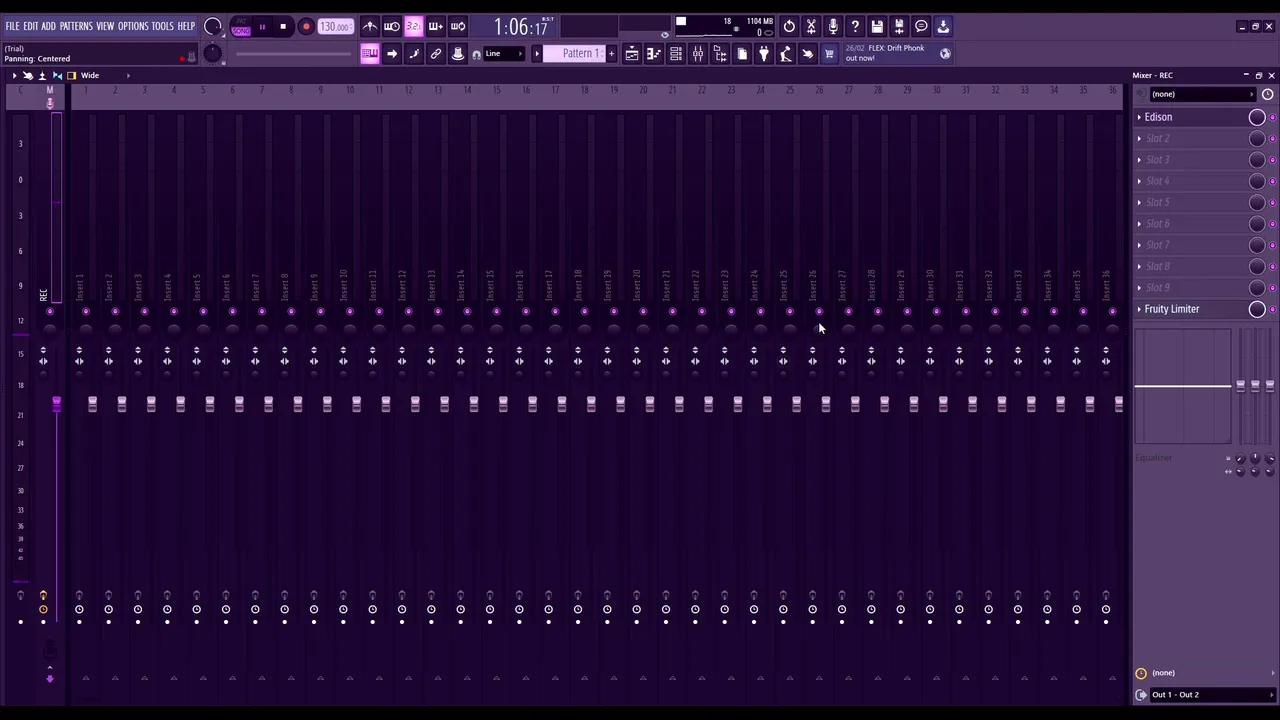Click the shopping cart icon
This screenshot has width=1280, height=720.
coord(829,54)
